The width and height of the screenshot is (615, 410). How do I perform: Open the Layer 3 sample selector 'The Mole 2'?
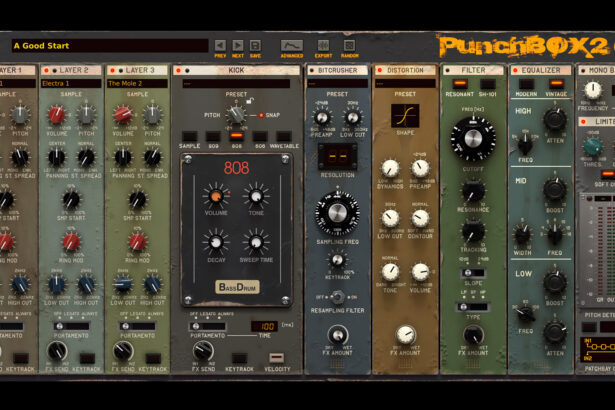(137, 84)
